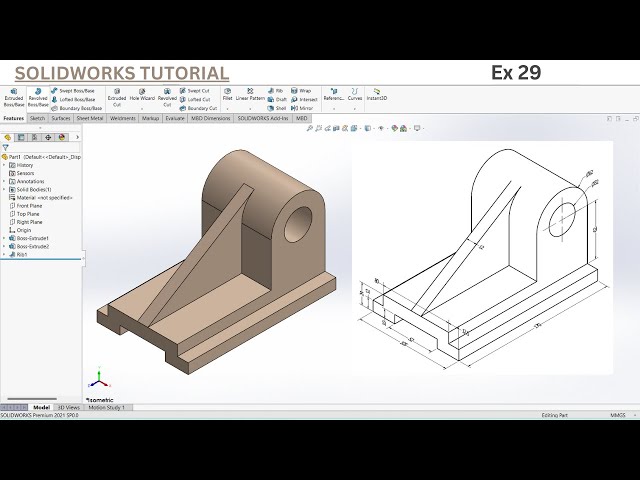Expand the Solid Bodies(1) node
The image size is (640, 480).
(x=4, y=190)
